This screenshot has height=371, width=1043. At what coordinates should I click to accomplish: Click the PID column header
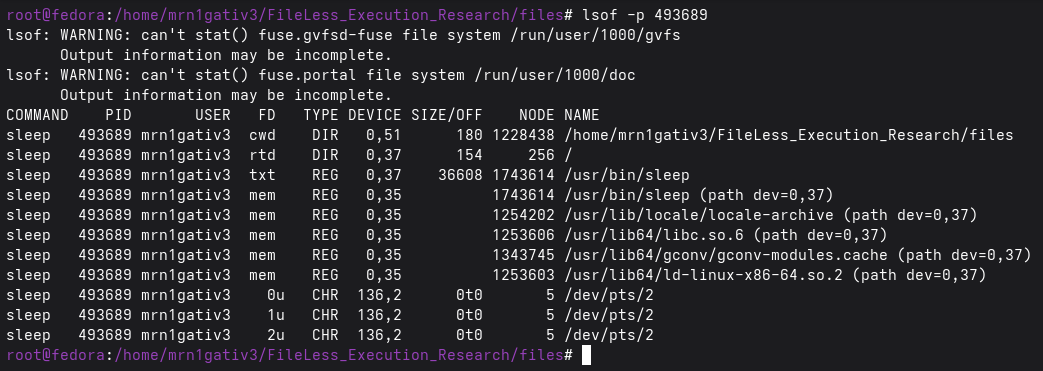pos(118,115)
